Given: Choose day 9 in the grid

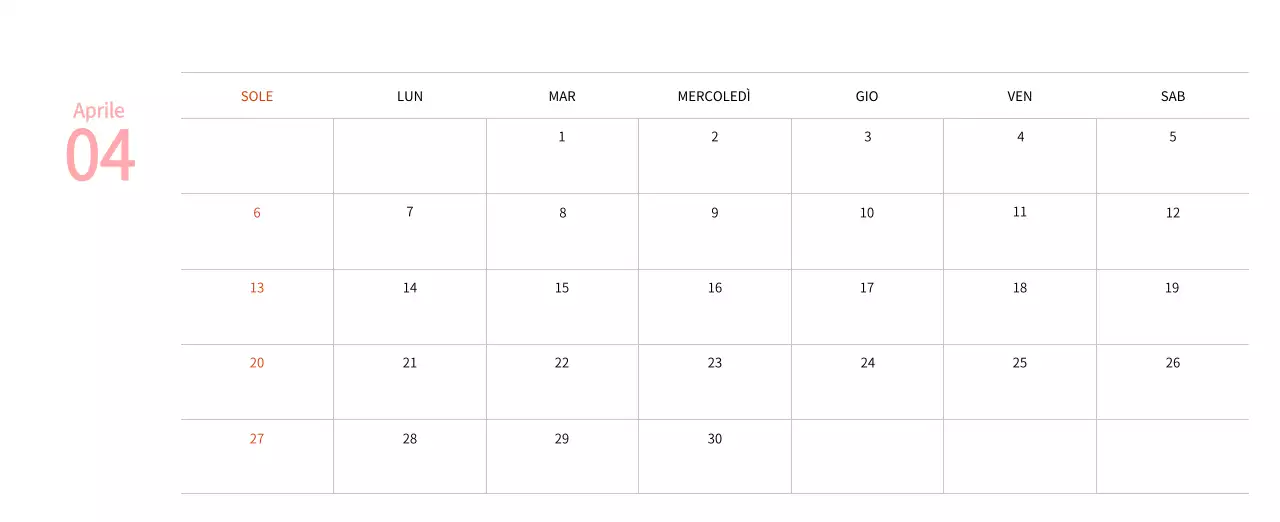Looking at the screenshot, I should [714, 213].
